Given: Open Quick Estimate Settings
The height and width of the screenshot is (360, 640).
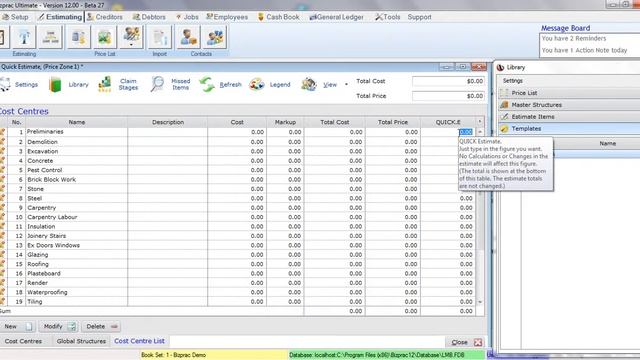Looking at the screenshot, I should point(20,84).
